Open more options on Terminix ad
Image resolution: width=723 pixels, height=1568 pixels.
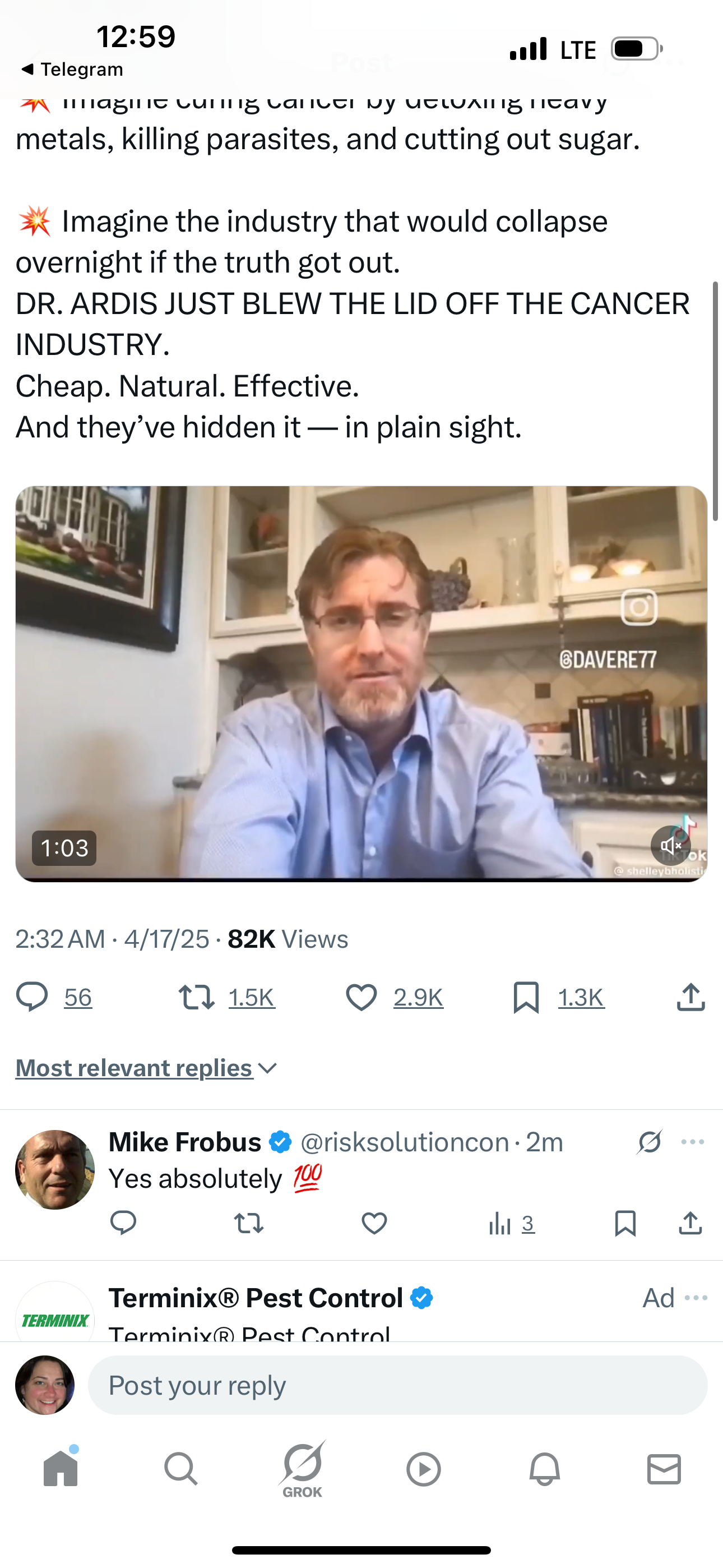point(696,1298)
